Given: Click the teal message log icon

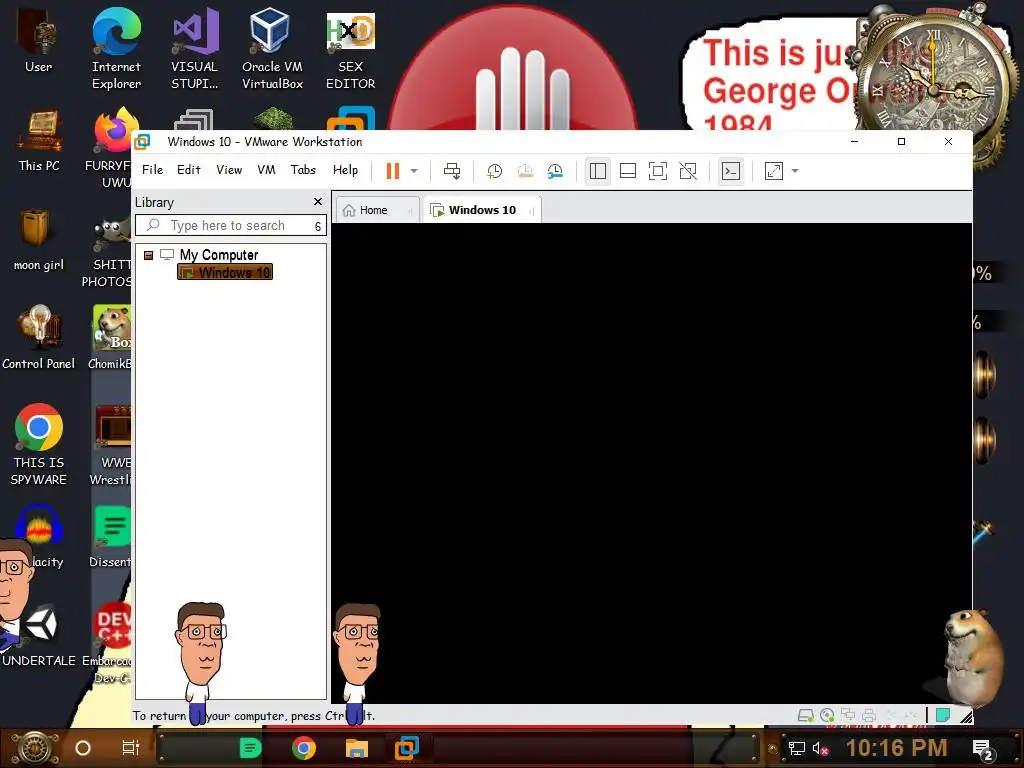Looking at the screenshot, I should 942,715.
